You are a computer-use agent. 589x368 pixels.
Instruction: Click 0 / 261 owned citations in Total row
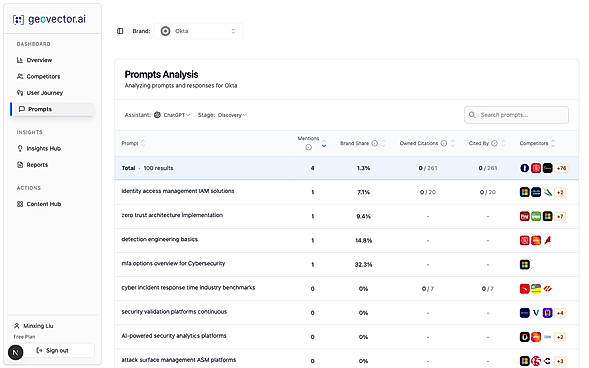click(x=428, y=168)
